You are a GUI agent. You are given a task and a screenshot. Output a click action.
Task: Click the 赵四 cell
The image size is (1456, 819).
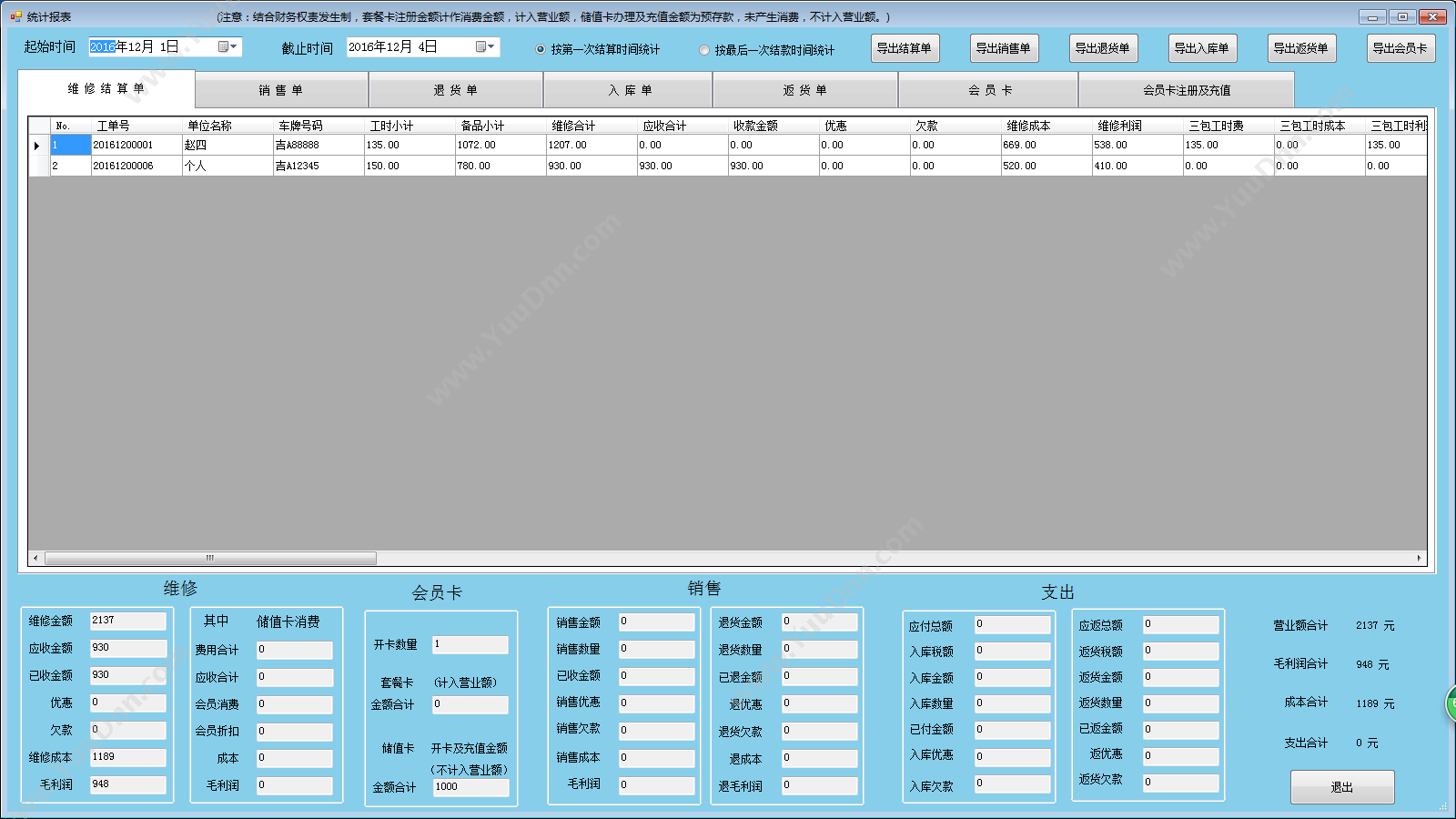[x=227, y=146]
